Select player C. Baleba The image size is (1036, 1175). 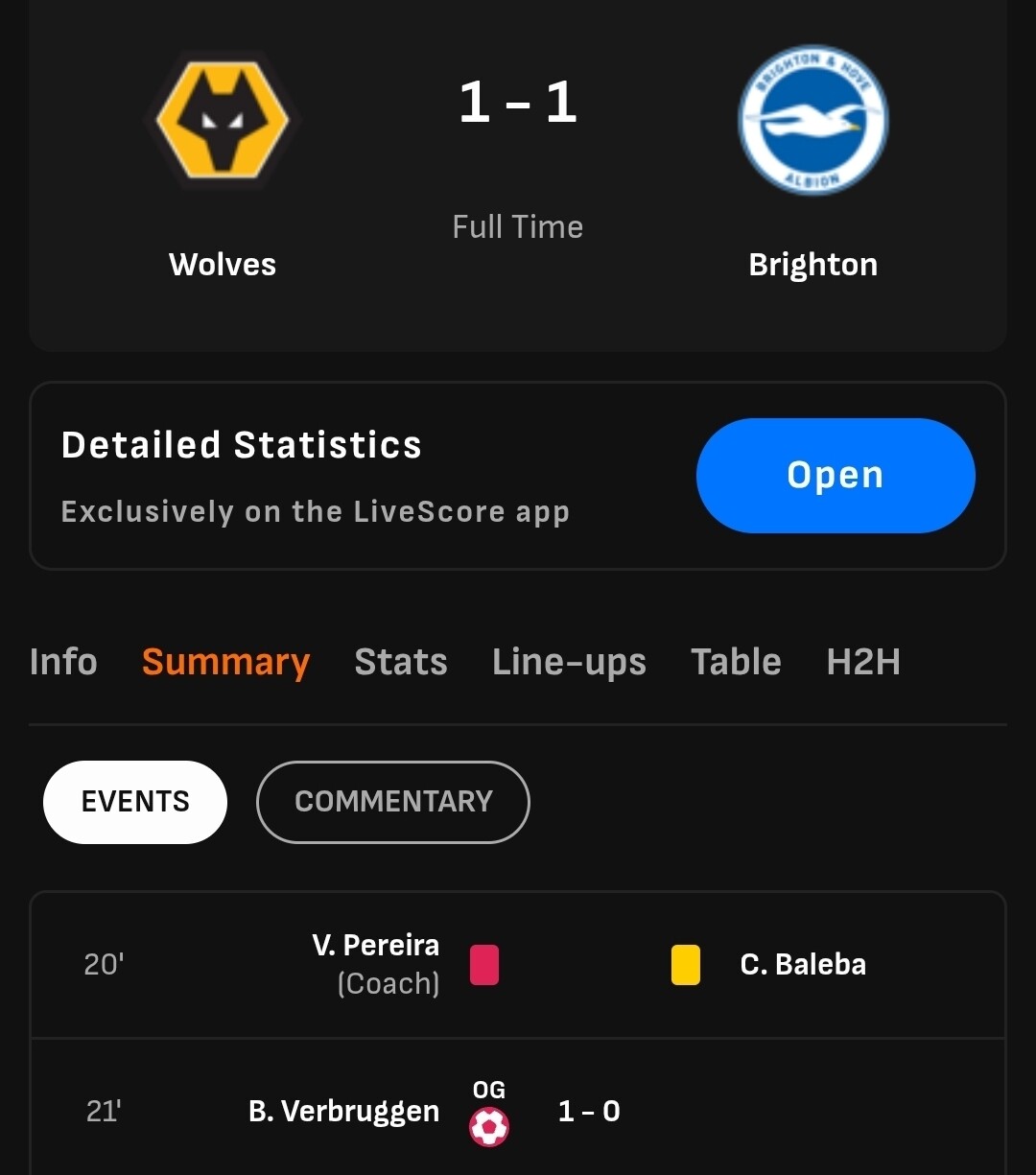tap(803, 965)
